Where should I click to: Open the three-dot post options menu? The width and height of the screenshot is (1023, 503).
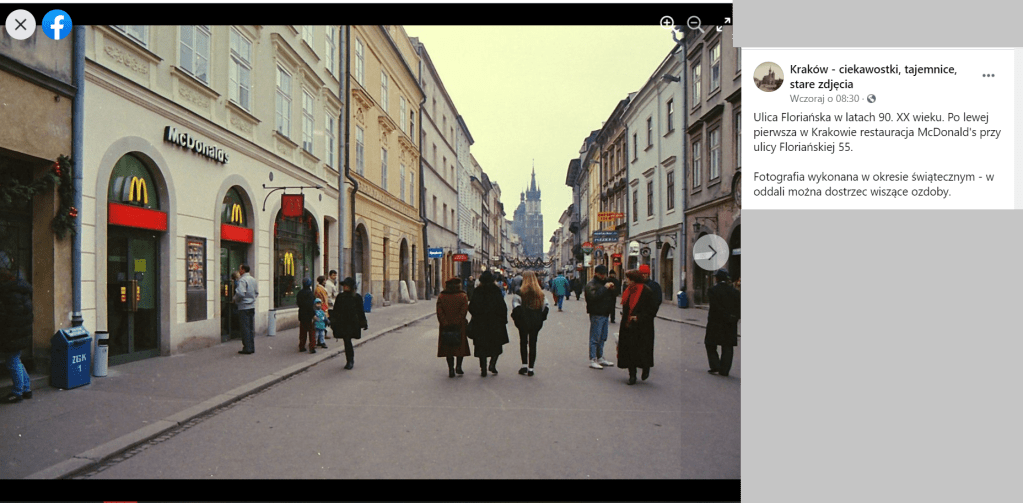click(988, 76)
